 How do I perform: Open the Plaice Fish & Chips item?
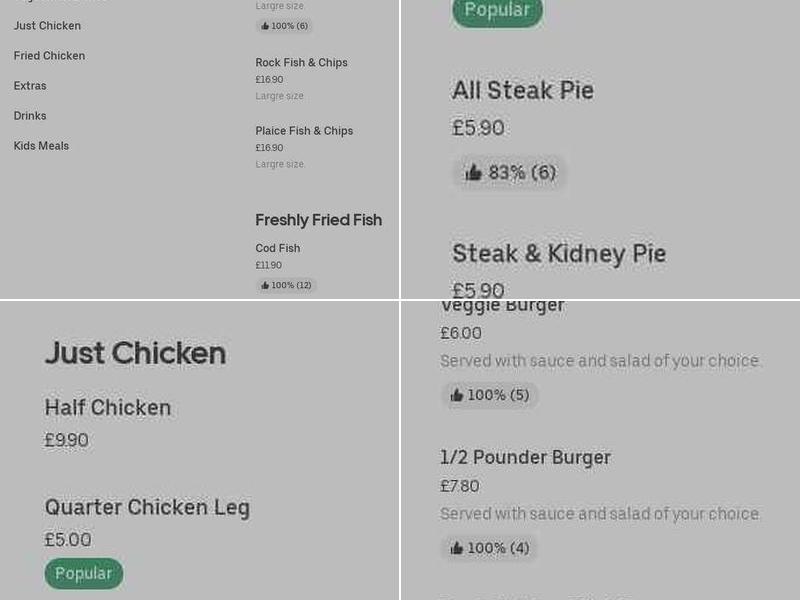point(304,130)
